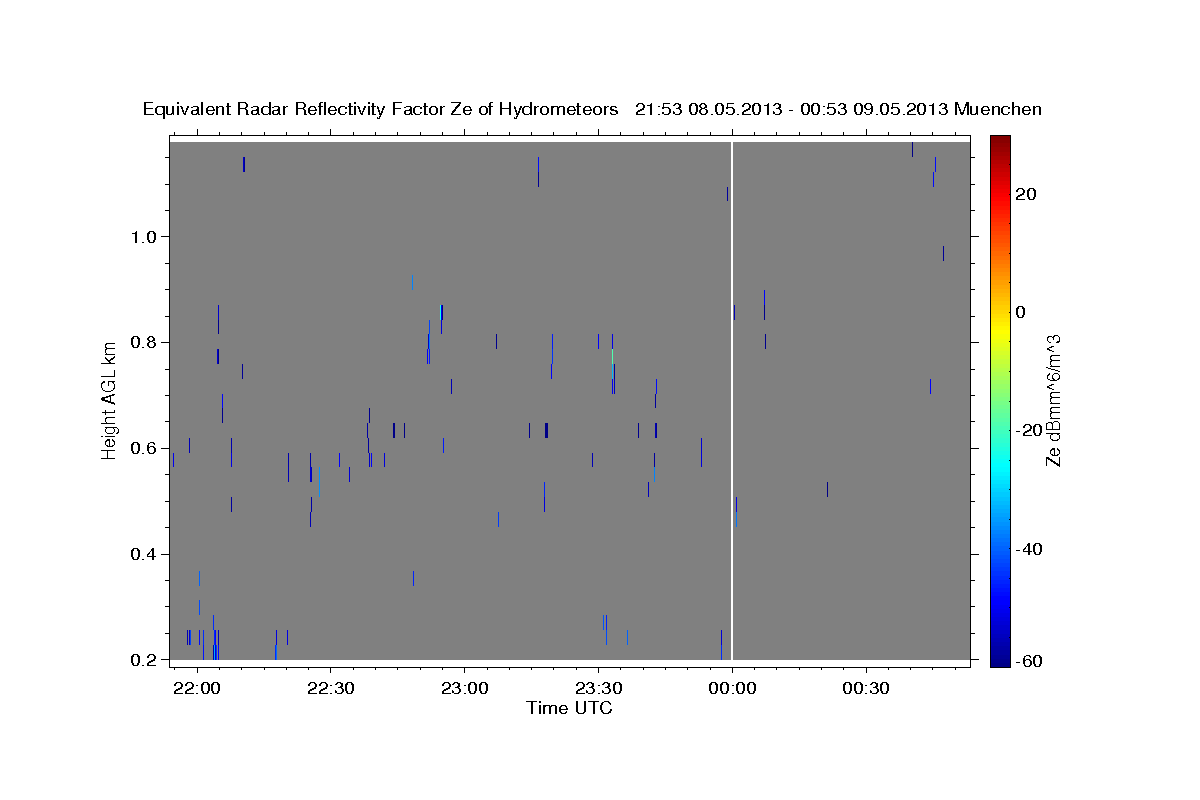Click the 'Time UTC' axis title
1200x800 pixels.
(x=569, y=708)
